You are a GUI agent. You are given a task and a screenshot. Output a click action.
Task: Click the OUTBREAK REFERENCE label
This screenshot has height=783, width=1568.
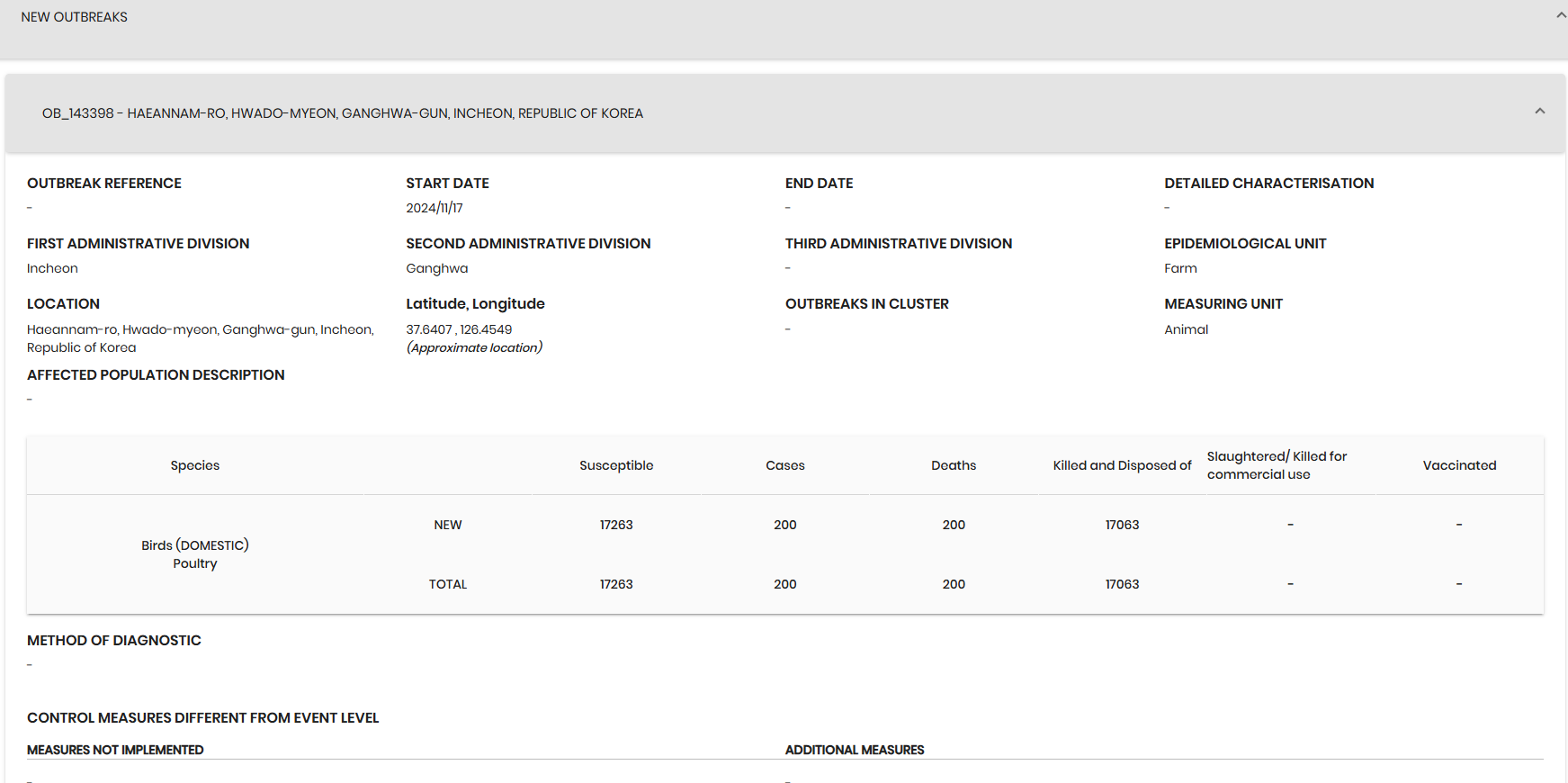[x=104, y=184]
